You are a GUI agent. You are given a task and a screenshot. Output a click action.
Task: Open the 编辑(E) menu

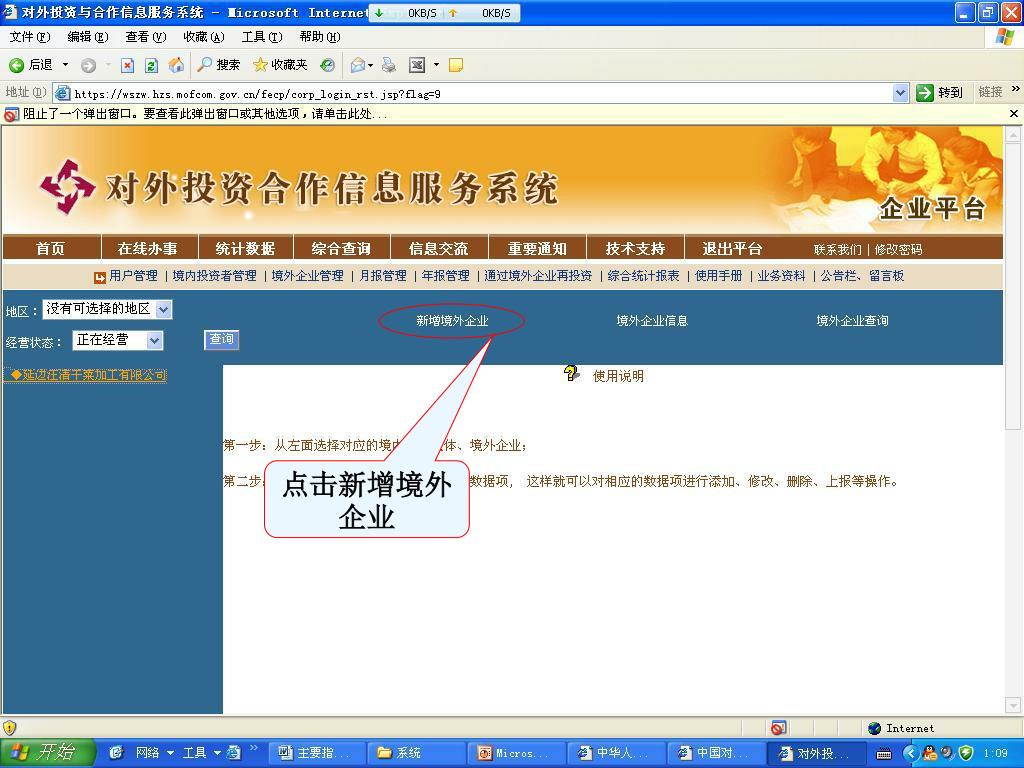(88, 37)
